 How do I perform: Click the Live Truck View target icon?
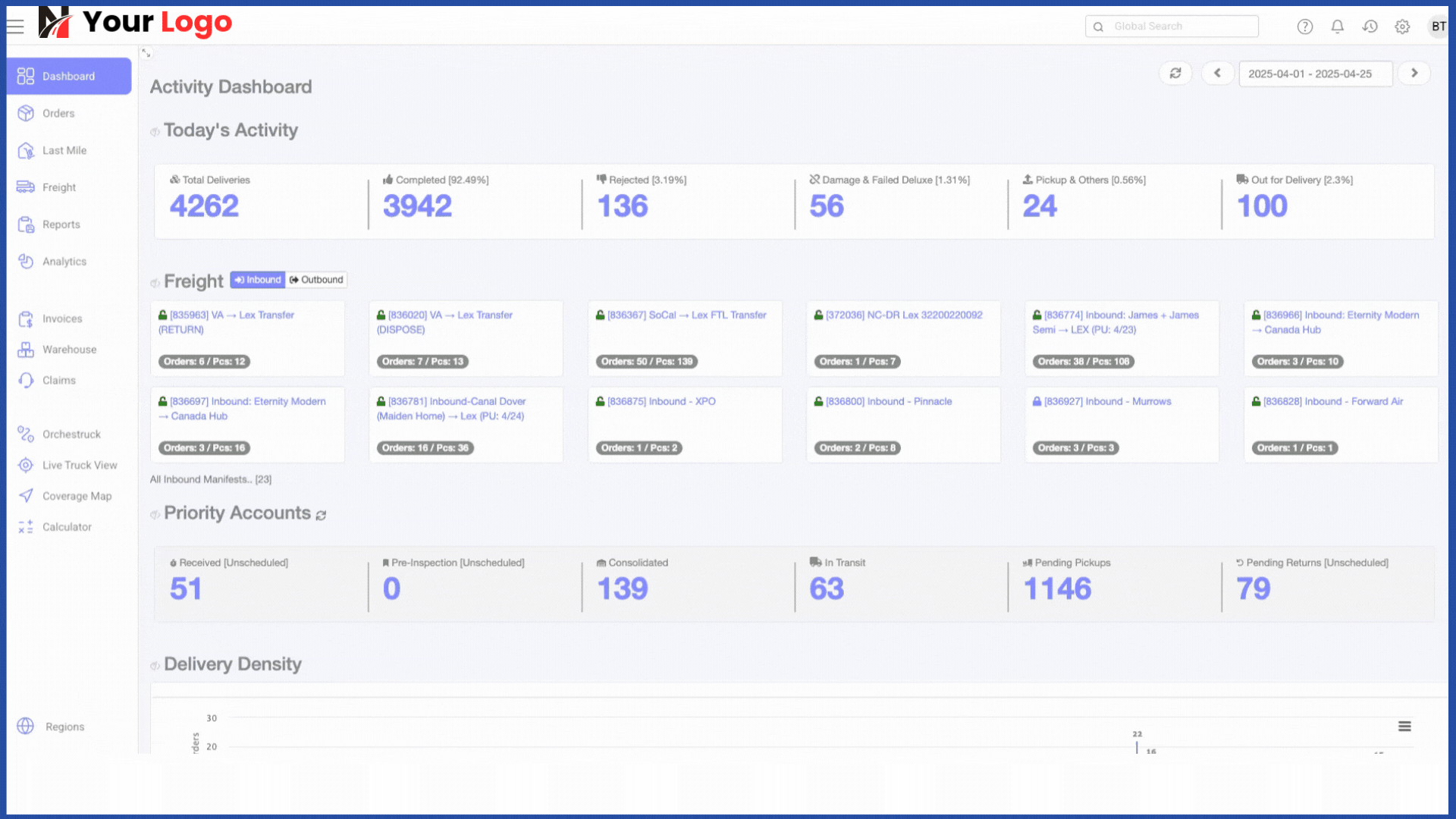[x=26, y=465]
